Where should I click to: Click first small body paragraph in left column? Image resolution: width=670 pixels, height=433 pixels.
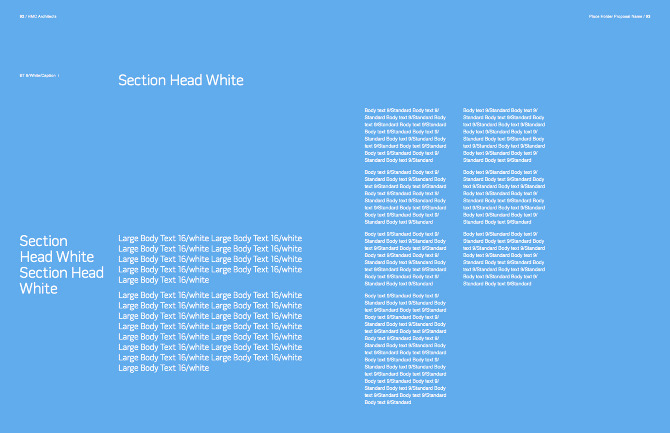point(405,134)
